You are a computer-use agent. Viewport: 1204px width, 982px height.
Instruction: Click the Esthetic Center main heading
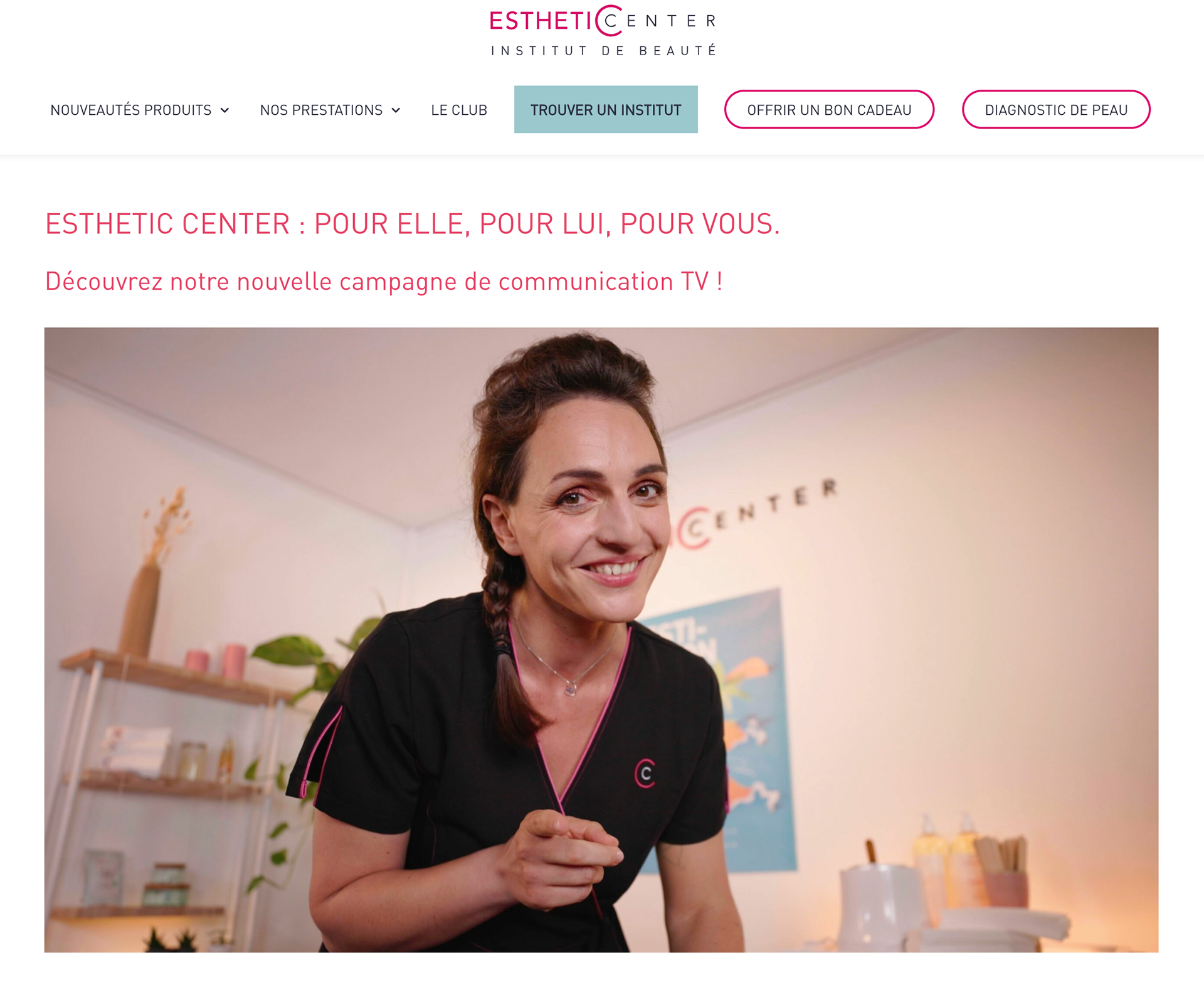pyautogui.click(x=413, y=224)
